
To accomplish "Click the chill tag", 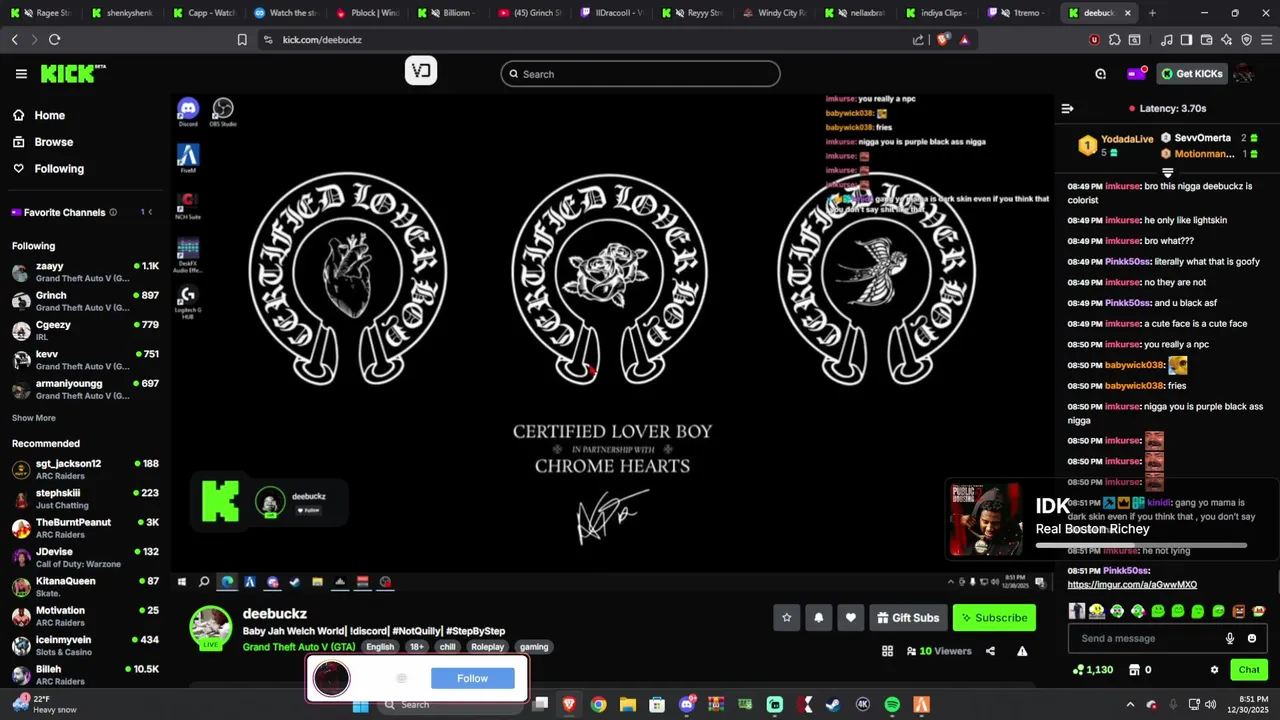I will 447,647.
